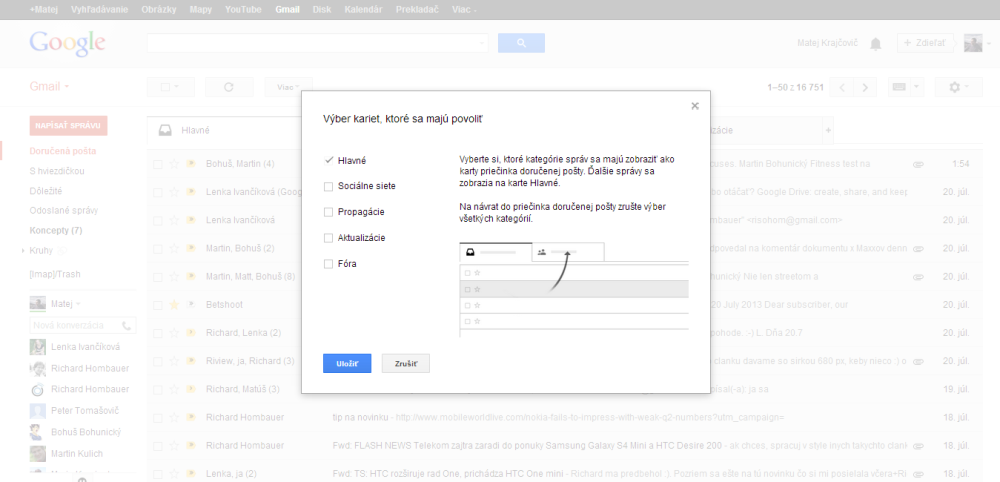Switch to the Hlavné inbox tab

point(195,131)
